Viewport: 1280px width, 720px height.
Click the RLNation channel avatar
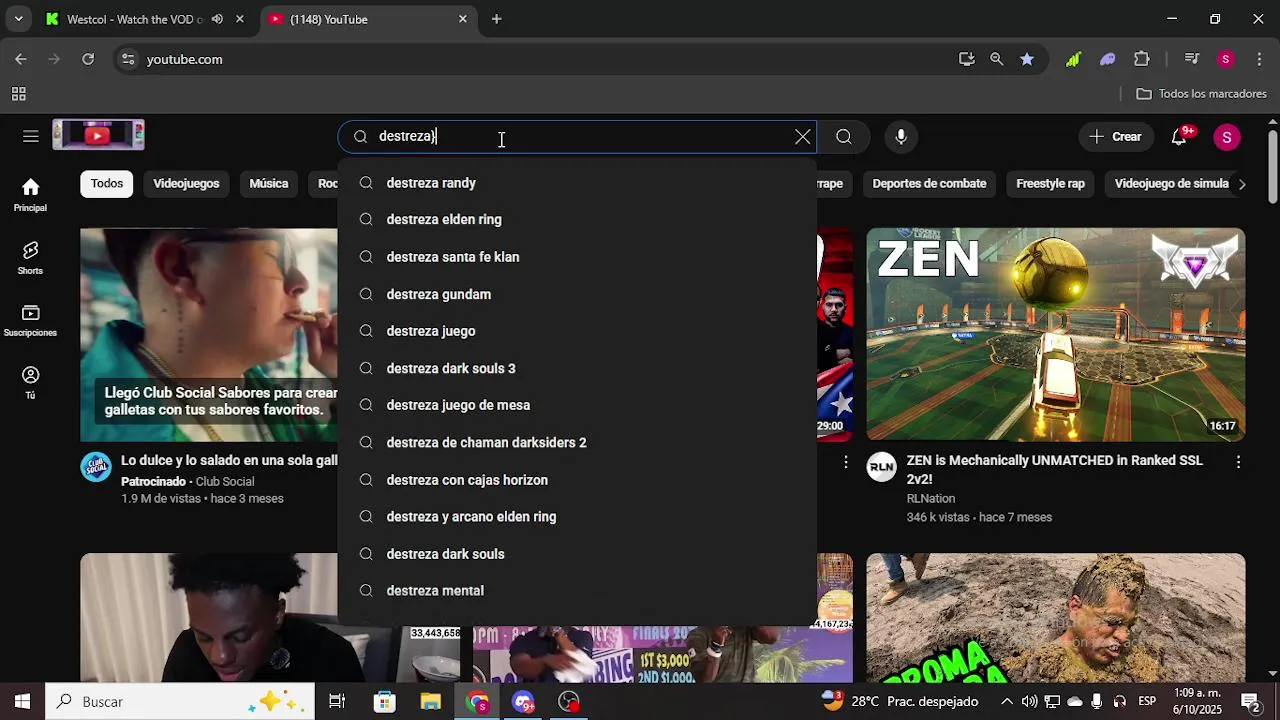click(882, 467)
